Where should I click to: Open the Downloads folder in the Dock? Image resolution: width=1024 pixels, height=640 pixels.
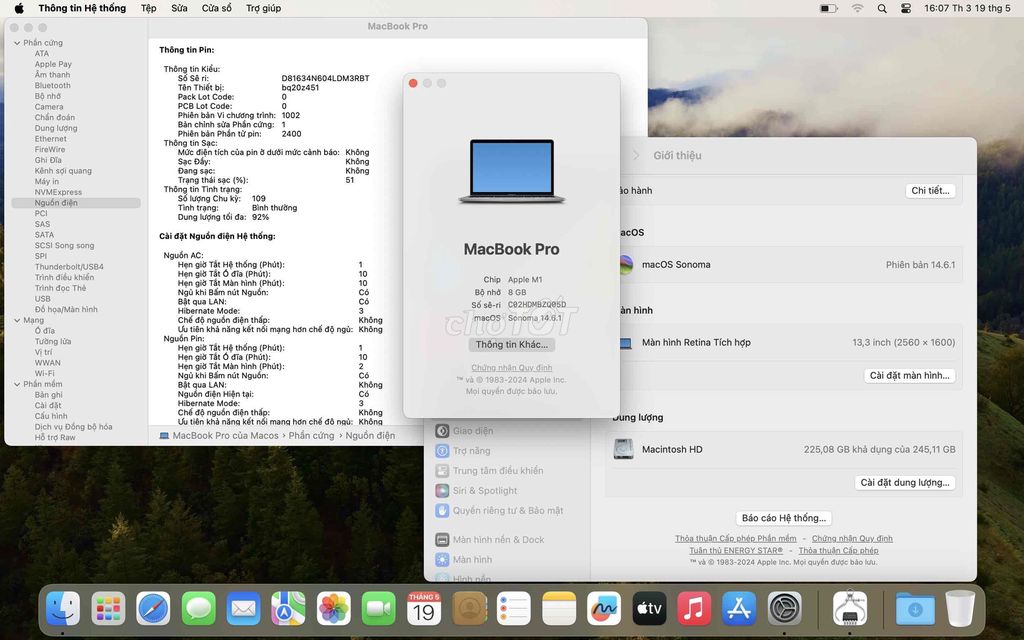click(915, 609)
